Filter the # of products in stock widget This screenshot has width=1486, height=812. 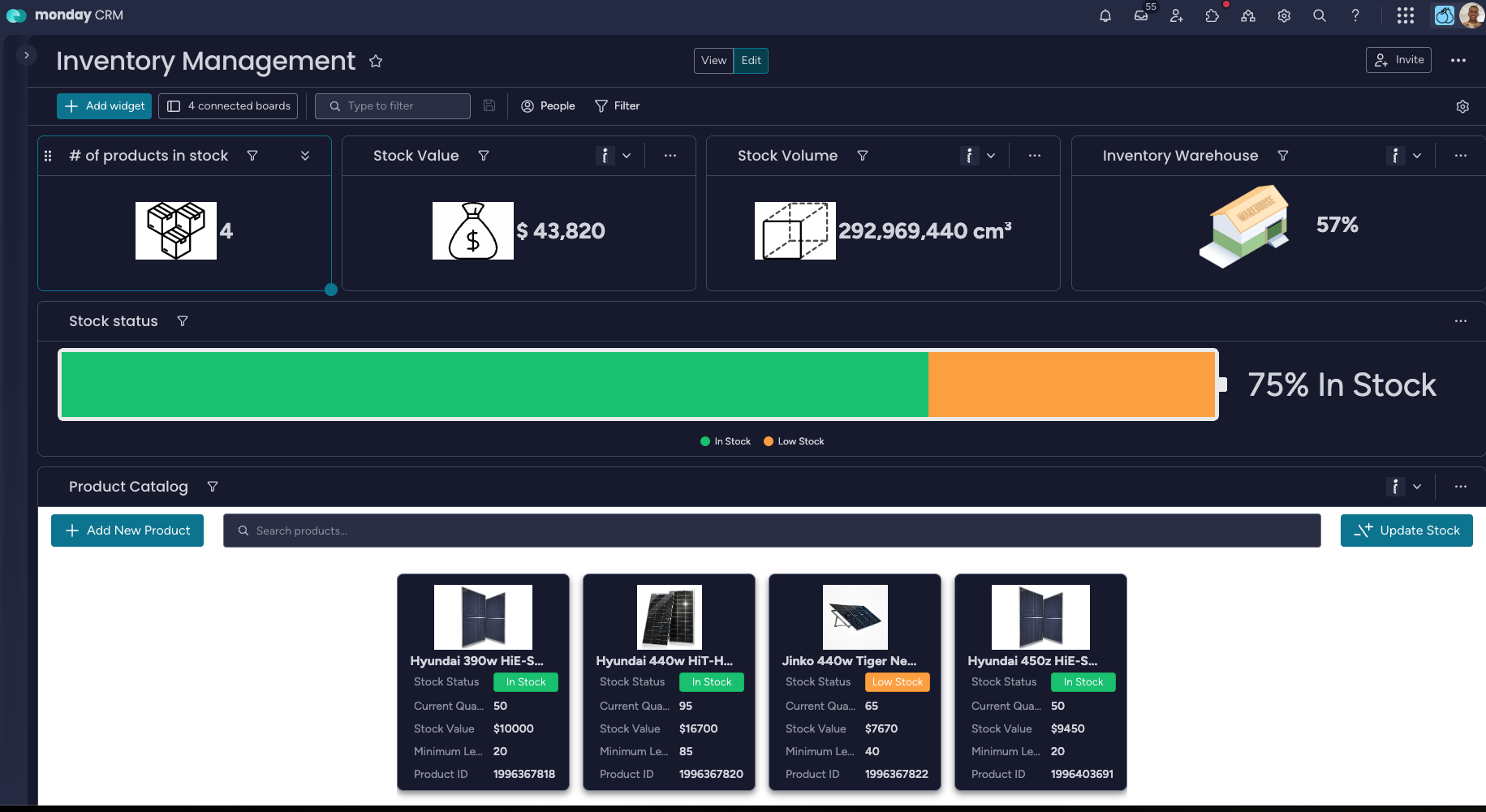coord(252,156)
